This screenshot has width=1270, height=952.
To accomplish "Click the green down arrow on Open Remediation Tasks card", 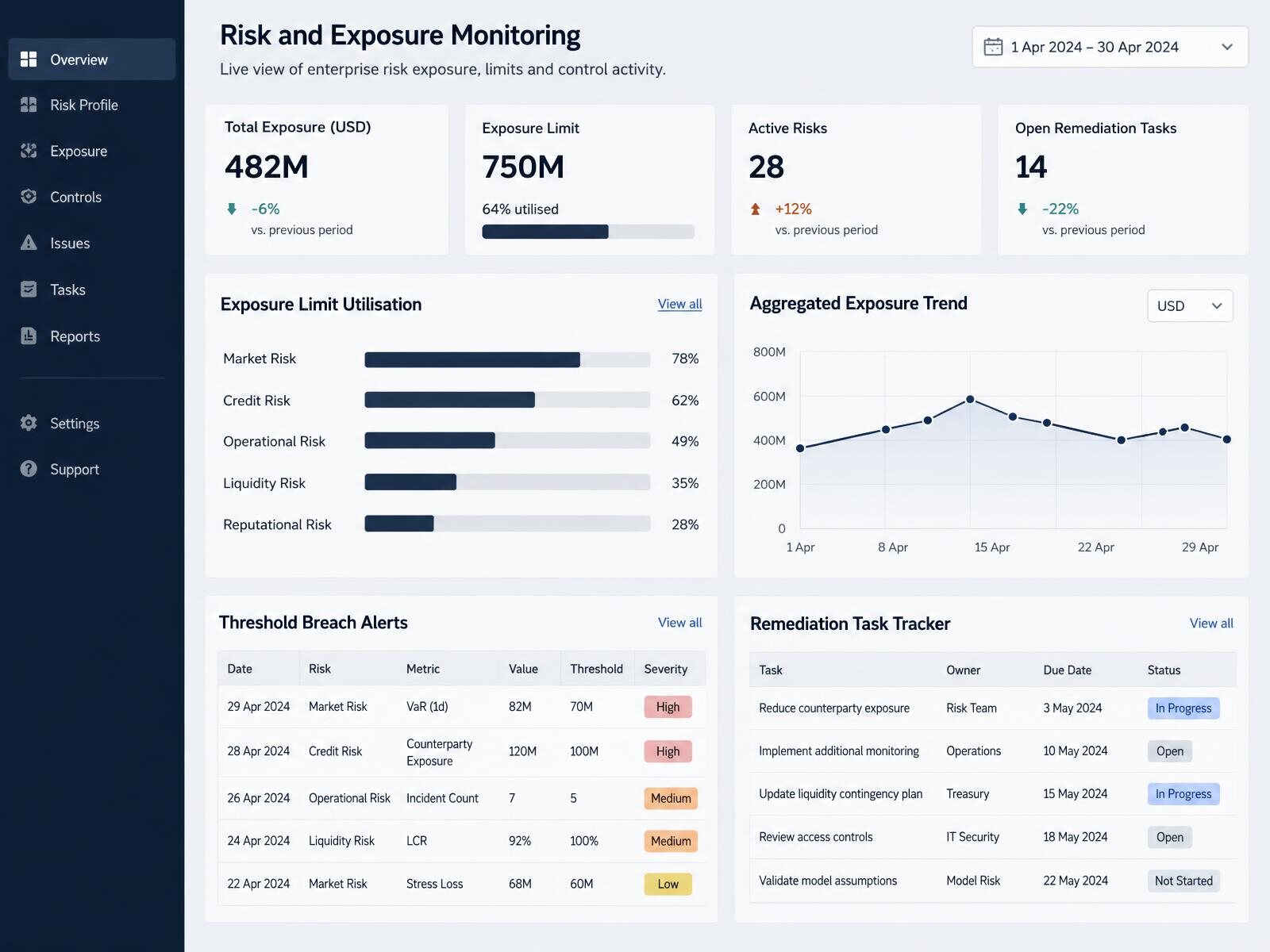I will pos(1022,209).
